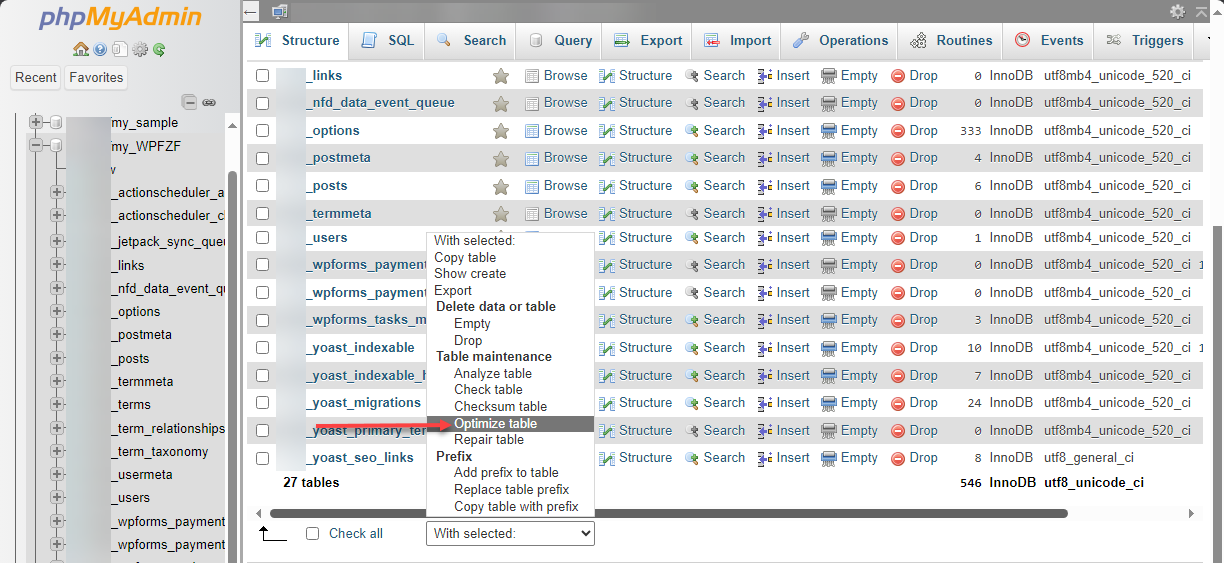Expand _links table node in sidebar tree
Image resolution: width=1224 pixels, height=563 pixels.
click(x=56, y=265)
